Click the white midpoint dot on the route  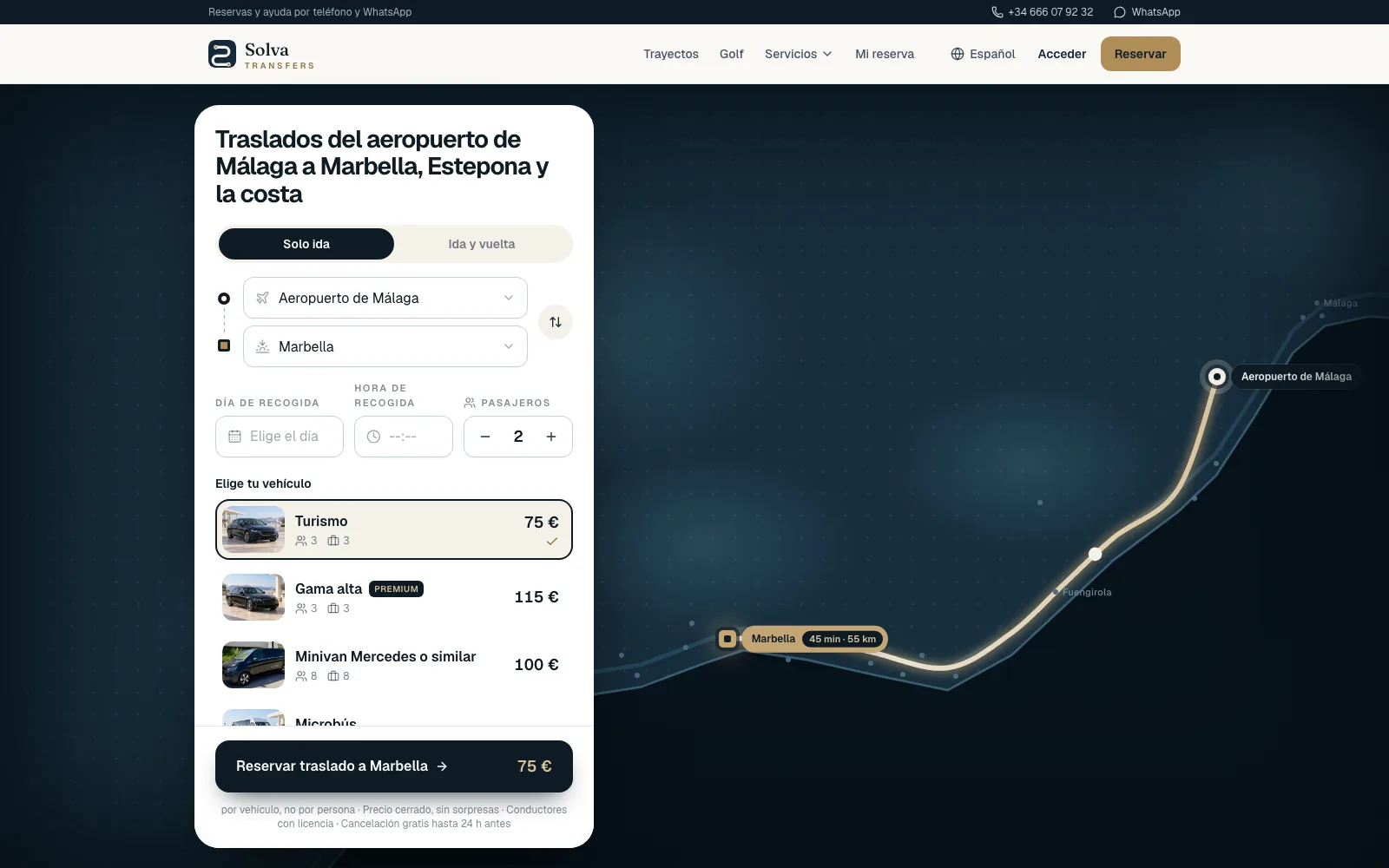click(x=1096, y=554)
